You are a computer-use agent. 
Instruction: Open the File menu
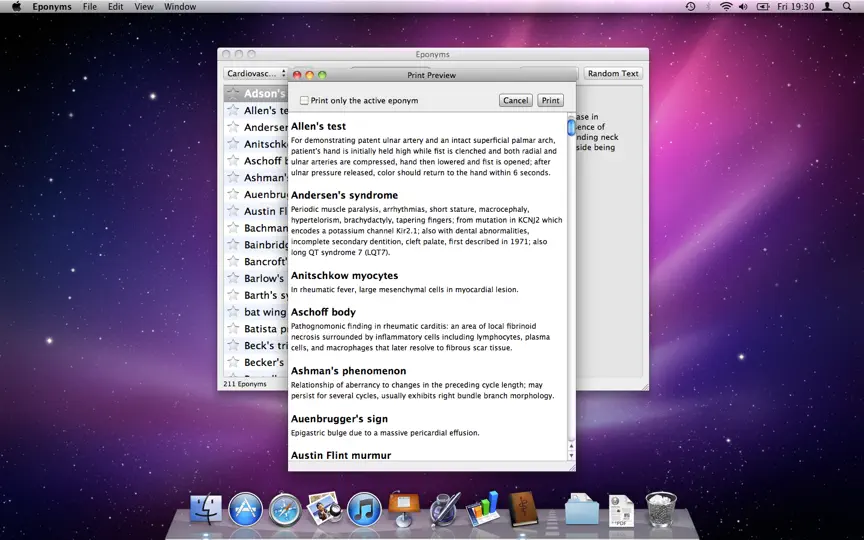click(x=90, y=7)
